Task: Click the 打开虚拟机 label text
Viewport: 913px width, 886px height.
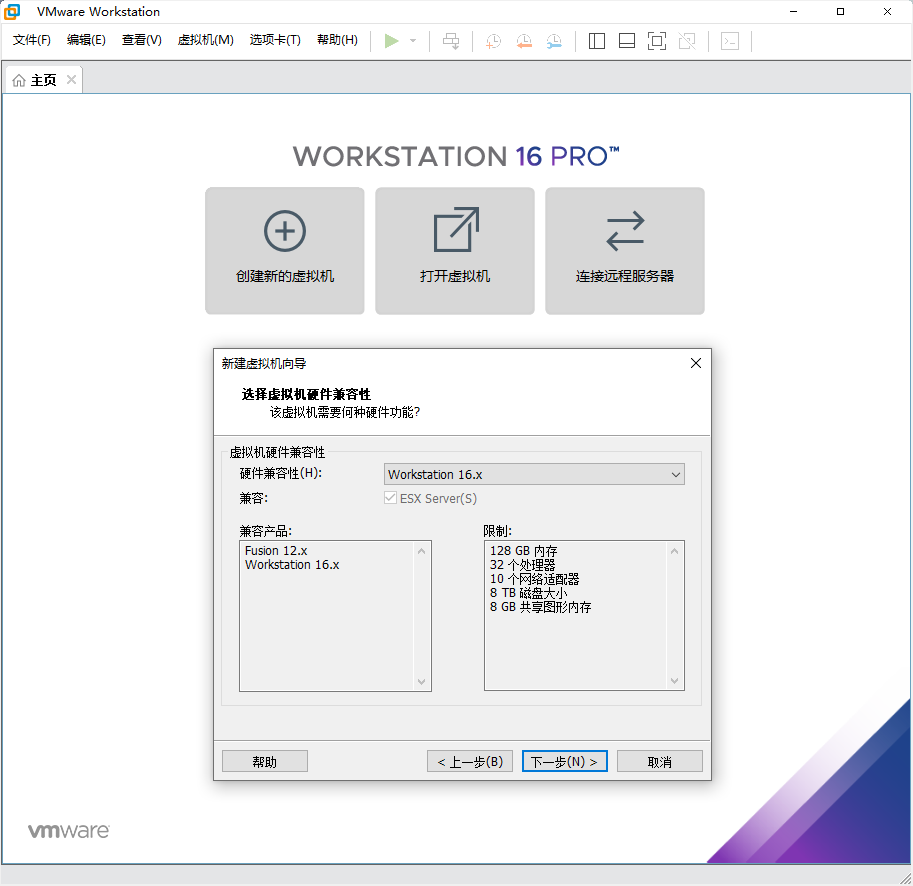Action: pyautogui.click(x=455, y=276)
